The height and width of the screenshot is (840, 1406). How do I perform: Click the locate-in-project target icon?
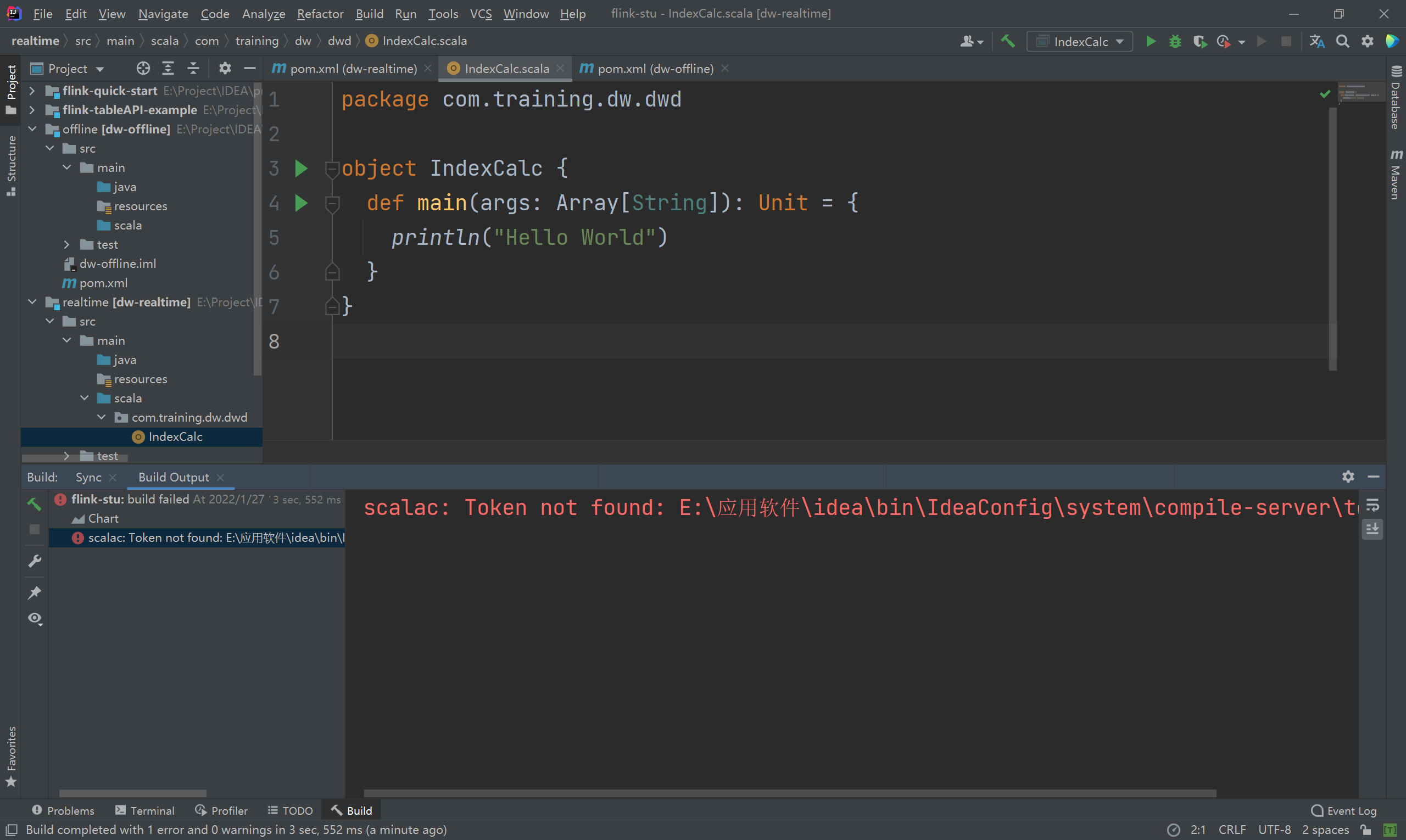(x=143, y=69)
